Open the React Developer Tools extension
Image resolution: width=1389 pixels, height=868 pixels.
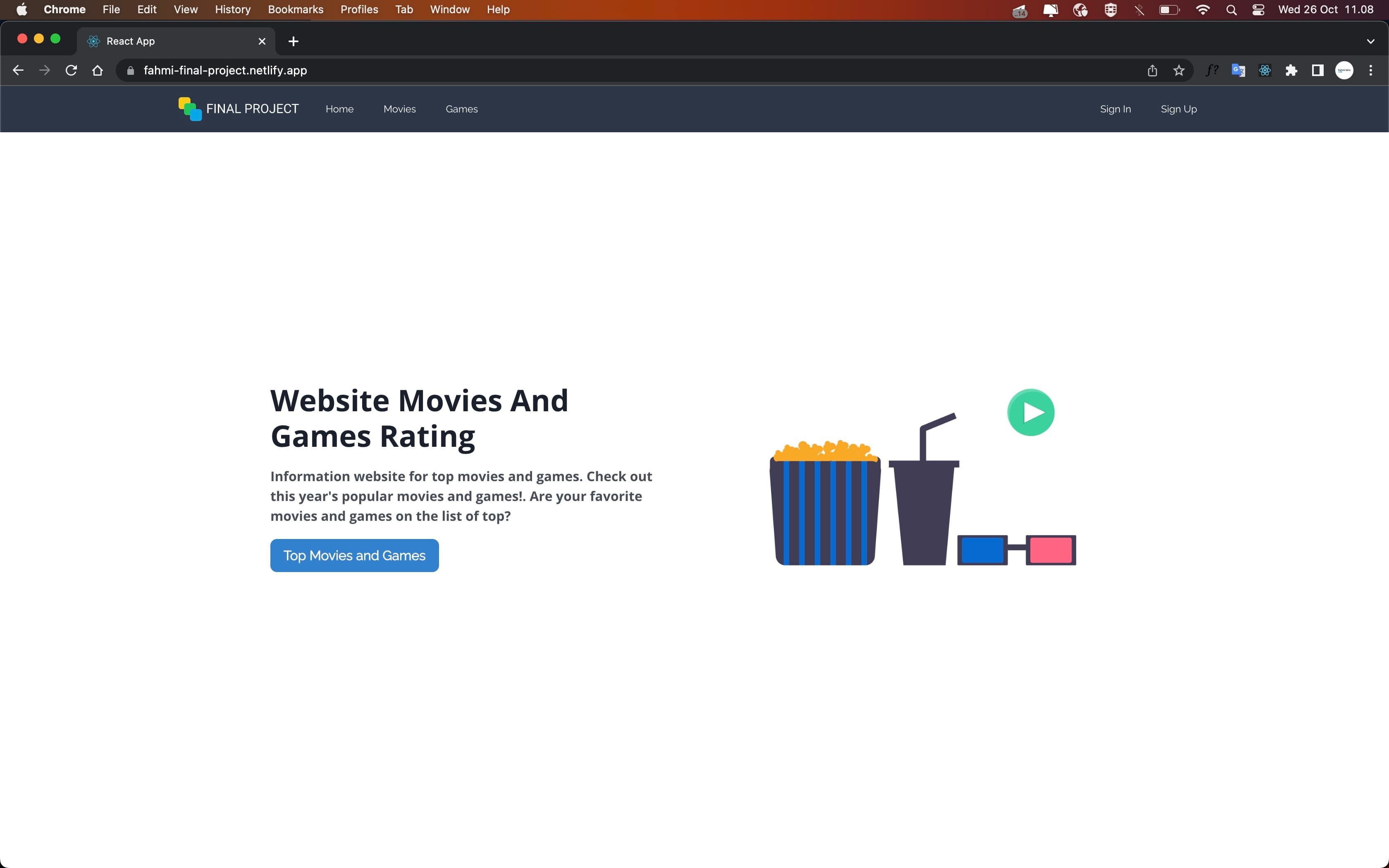pos(1265,70)
